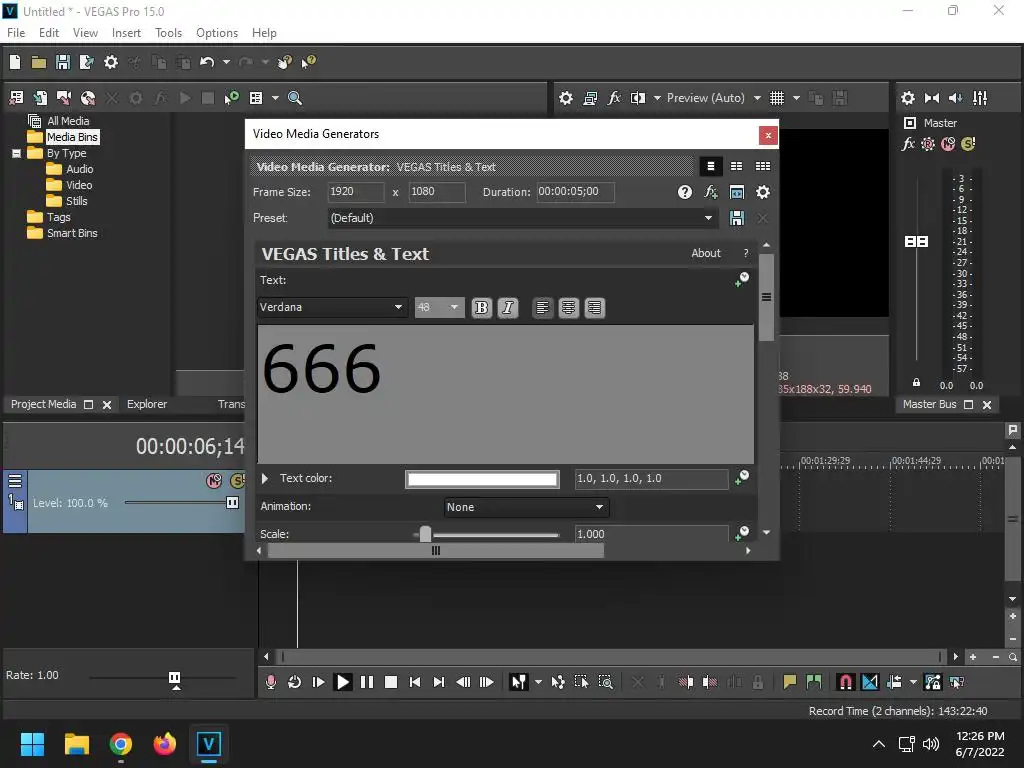Open the Undo history dropdown arrow

226,62
